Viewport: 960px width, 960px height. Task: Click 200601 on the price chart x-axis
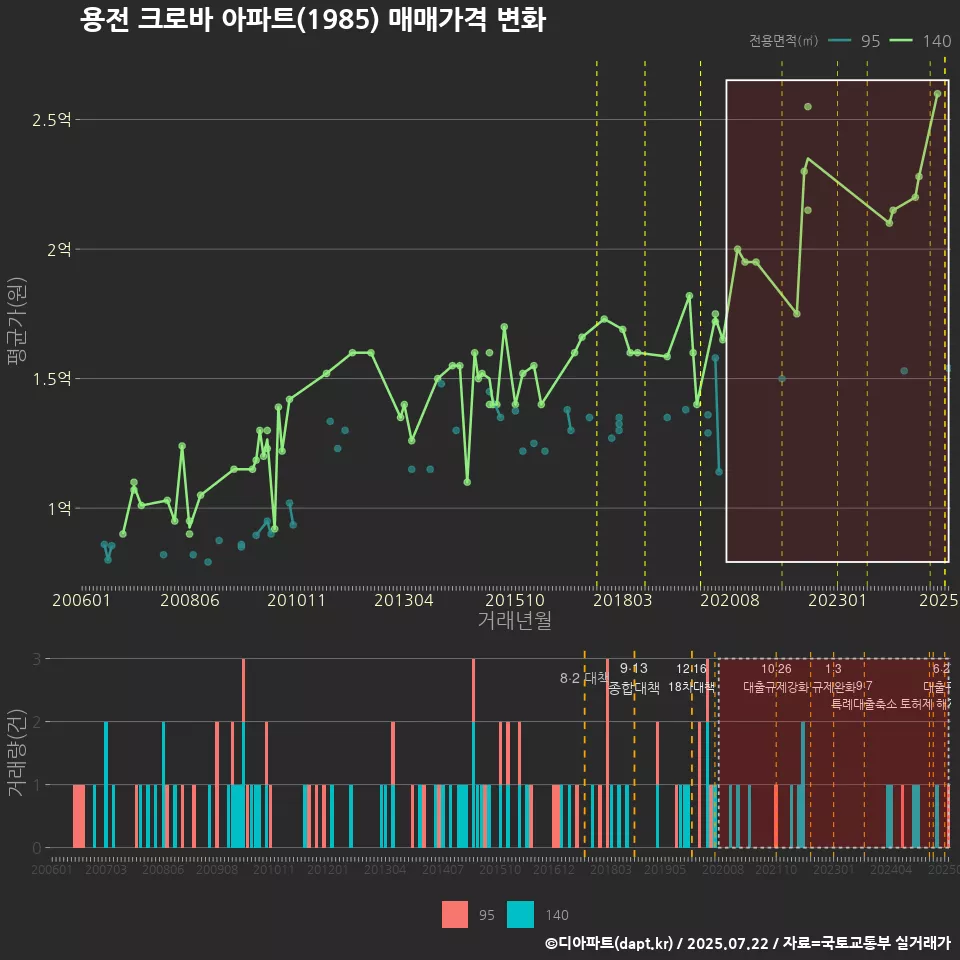click(x=81, y=600)
